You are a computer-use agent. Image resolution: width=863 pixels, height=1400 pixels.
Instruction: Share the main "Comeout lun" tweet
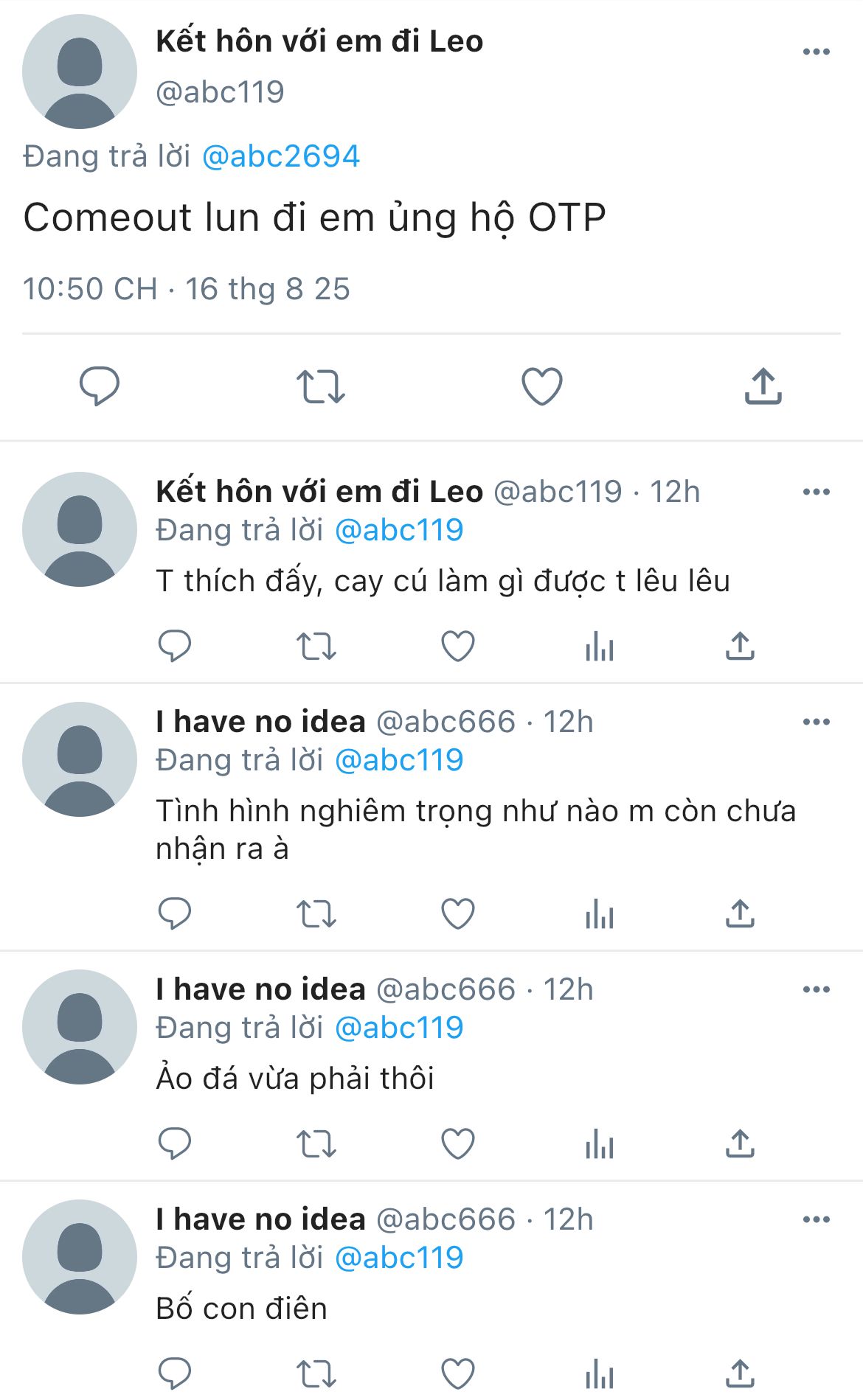pyautogui.click(x=763, y=386)
